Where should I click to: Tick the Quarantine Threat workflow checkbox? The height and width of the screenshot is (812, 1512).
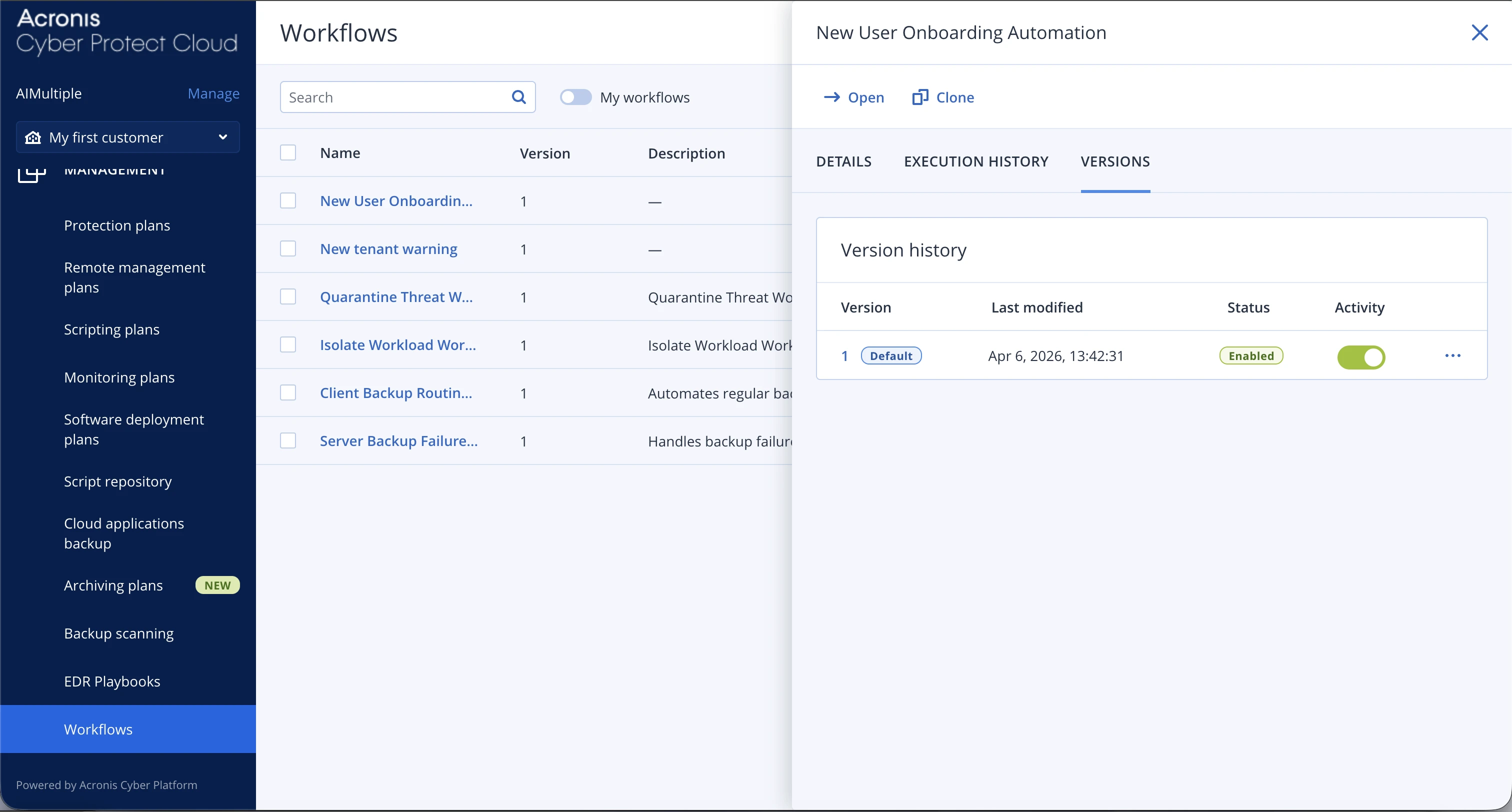287,296
